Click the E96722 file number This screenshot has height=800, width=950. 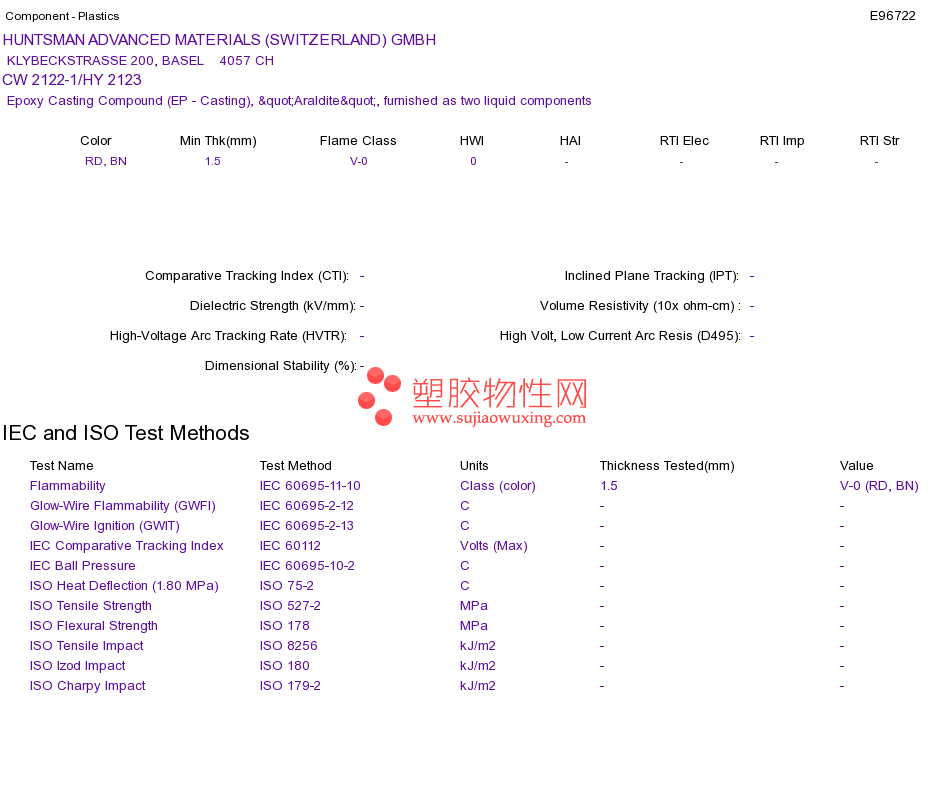[x=892, y=16]
